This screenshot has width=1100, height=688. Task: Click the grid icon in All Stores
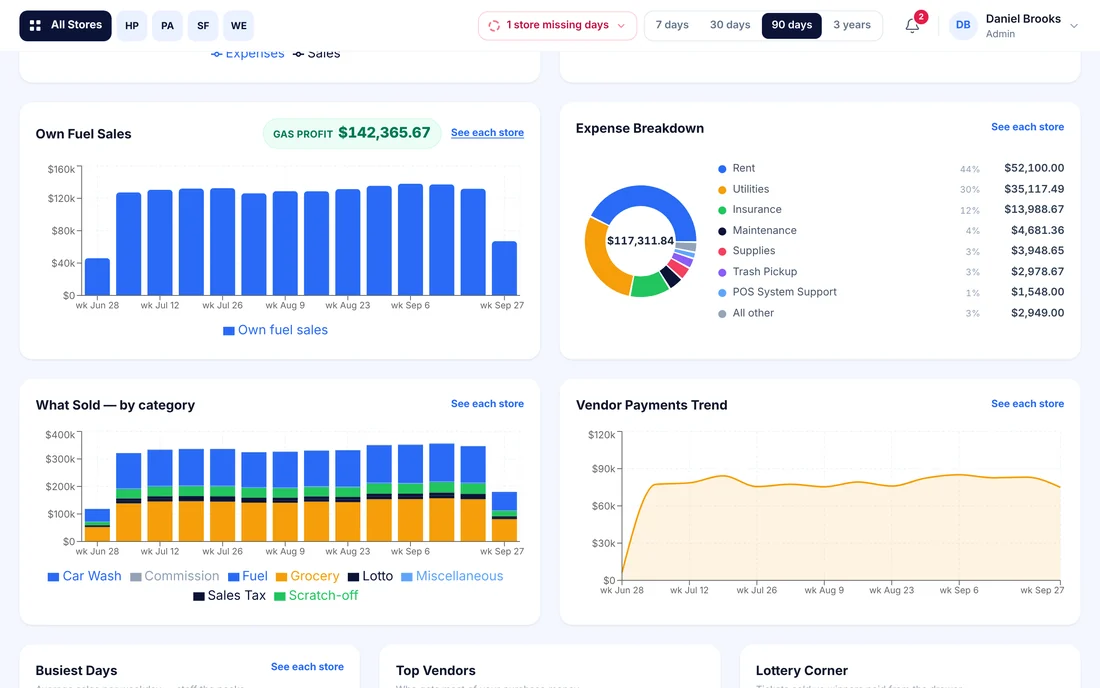(x=35, y=25)
